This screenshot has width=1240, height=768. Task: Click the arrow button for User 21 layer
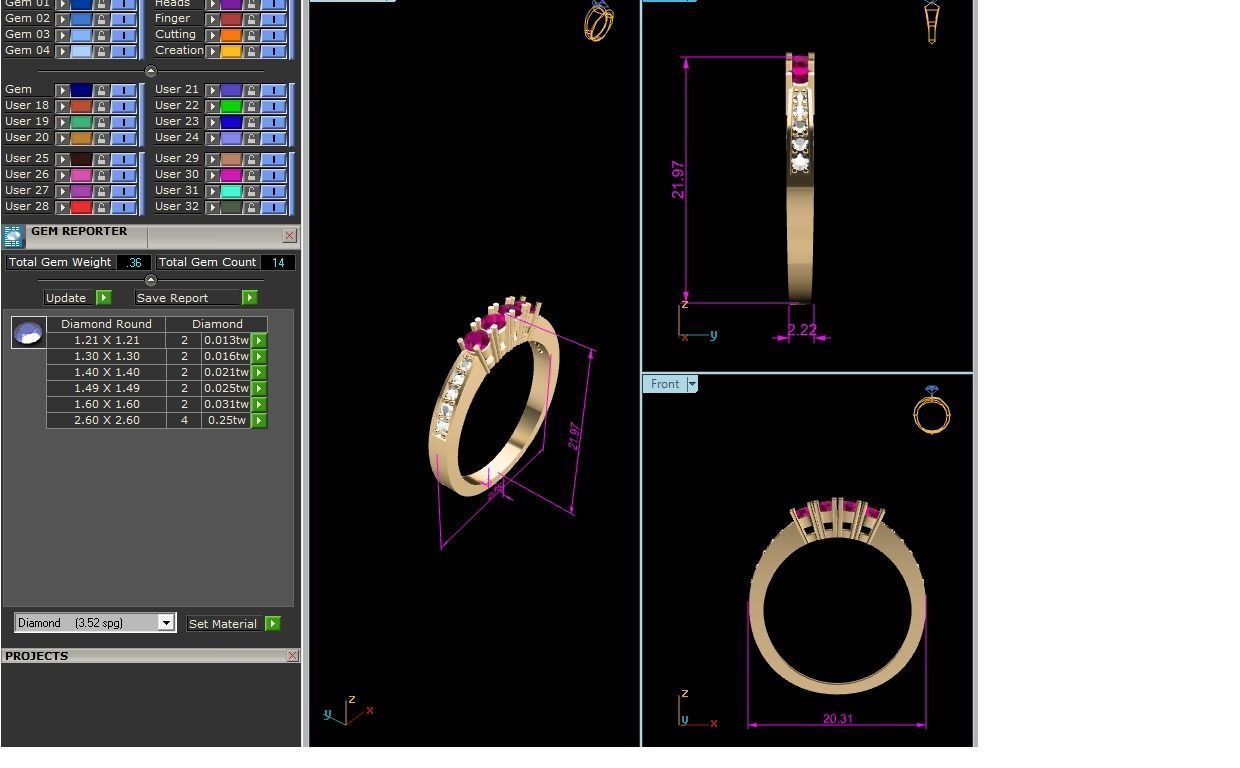tap(212, 91)
